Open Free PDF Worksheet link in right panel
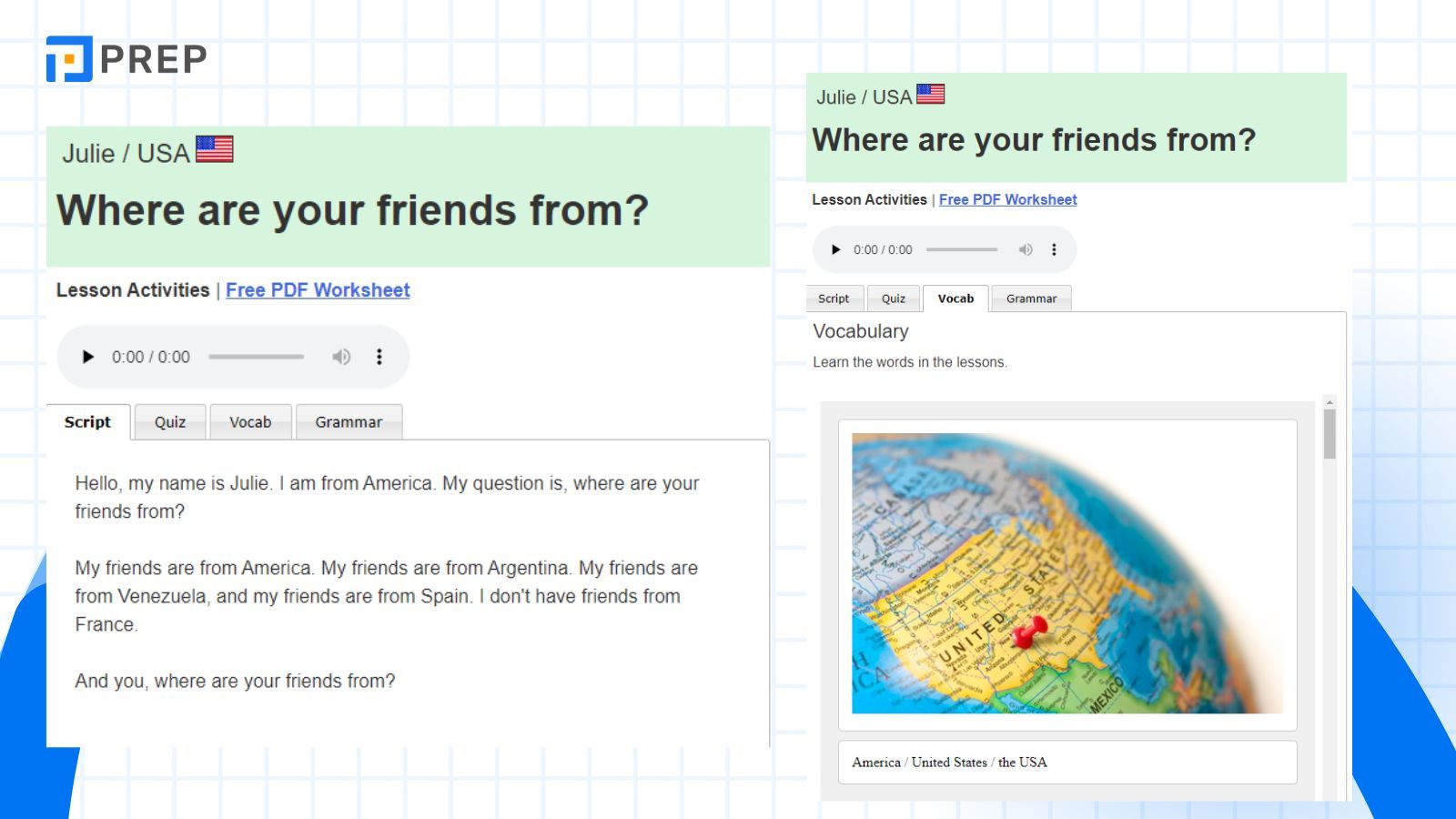The image size is (1456, 819). pyautogui.click(x=1007, y=199)
